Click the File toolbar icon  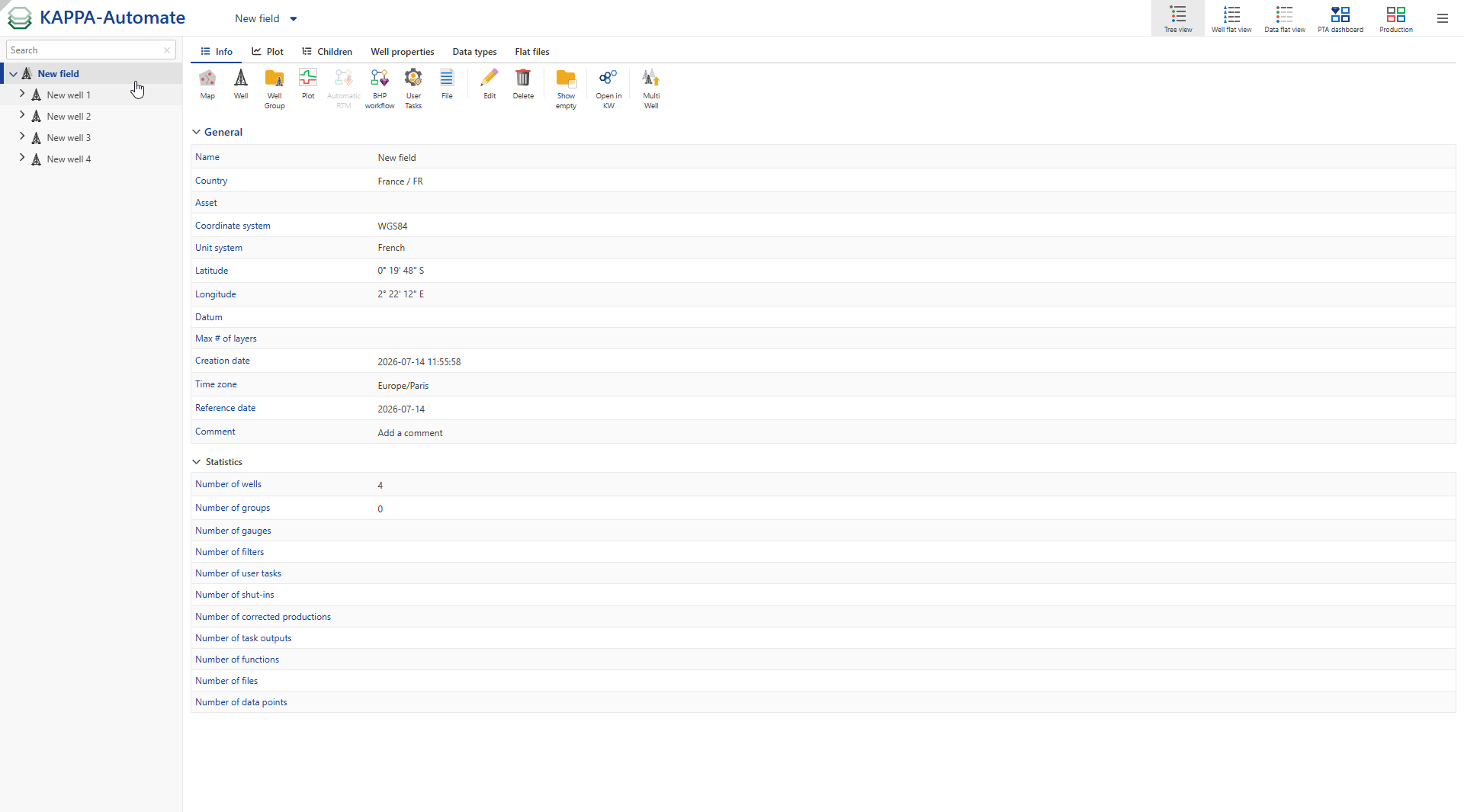coord(447,85)
